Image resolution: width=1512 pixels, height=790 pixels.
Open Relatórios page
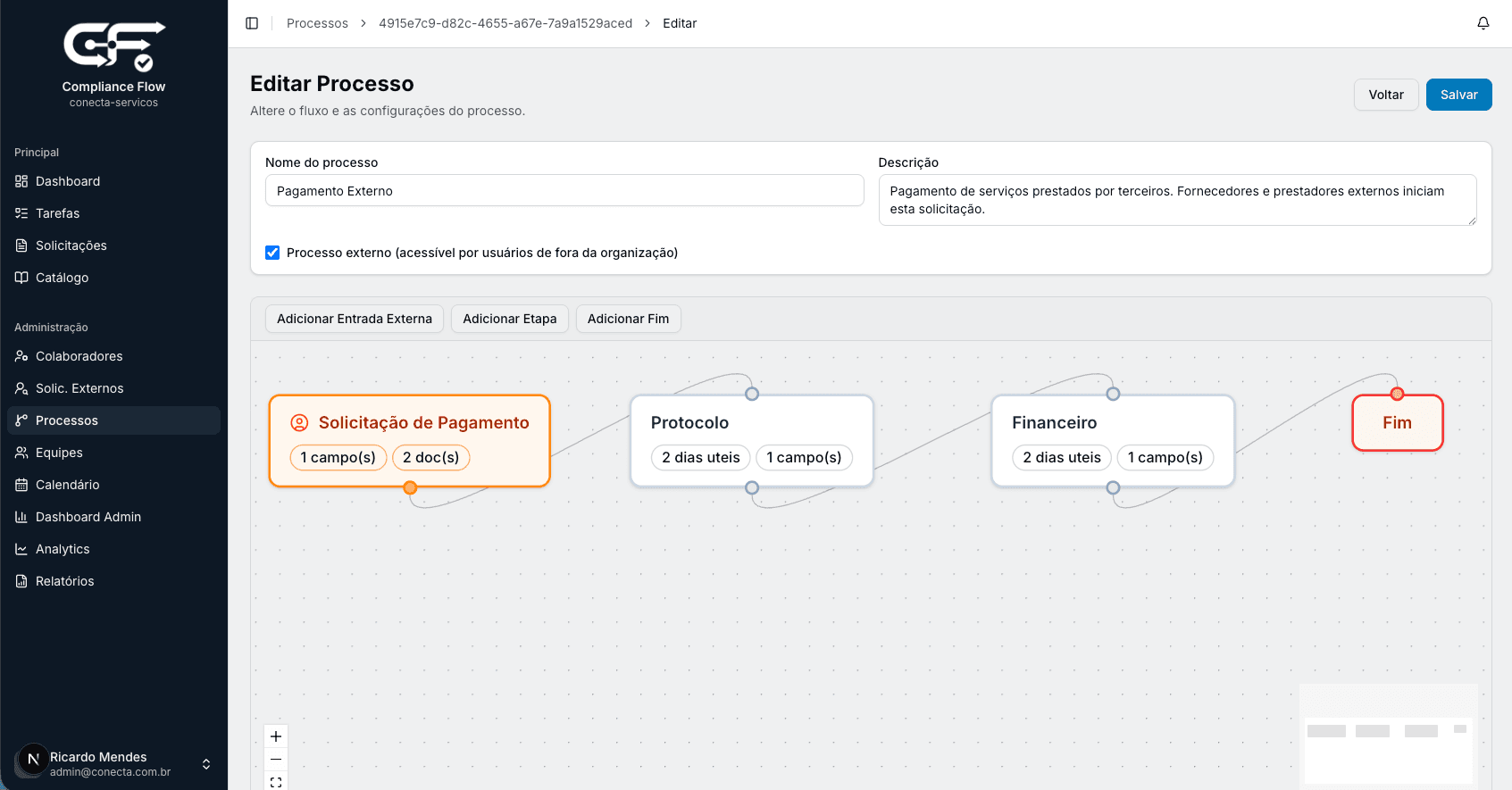tap(113, 581)
